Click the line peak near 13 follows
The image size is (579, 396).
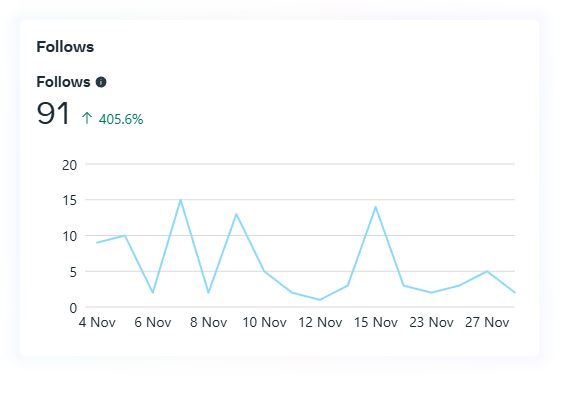click(236, 214)
